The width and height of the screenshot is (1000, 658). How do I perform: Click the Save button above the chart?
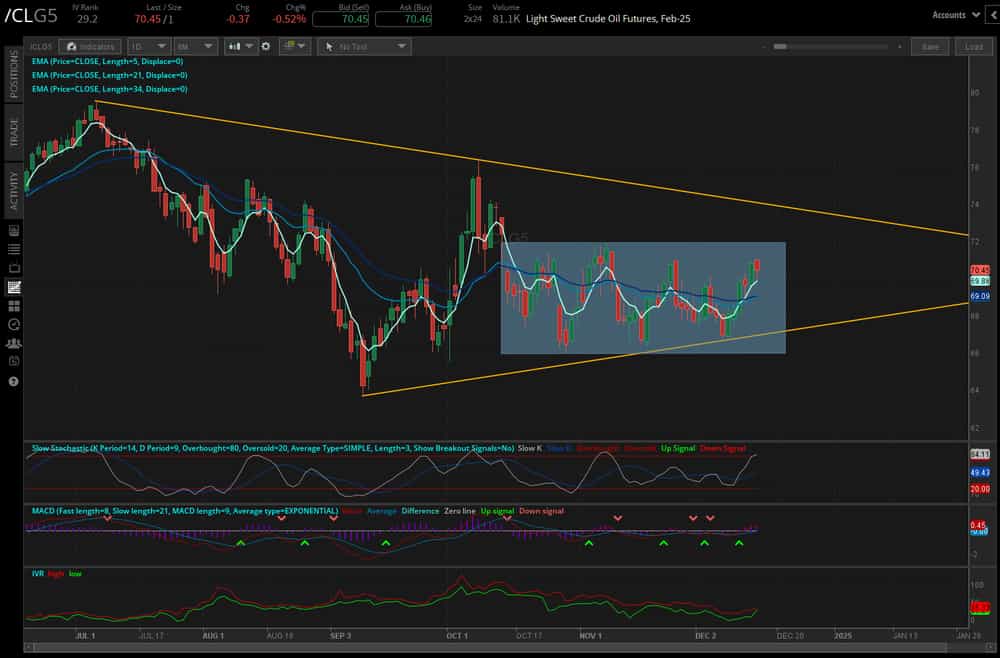pos(930,46)
